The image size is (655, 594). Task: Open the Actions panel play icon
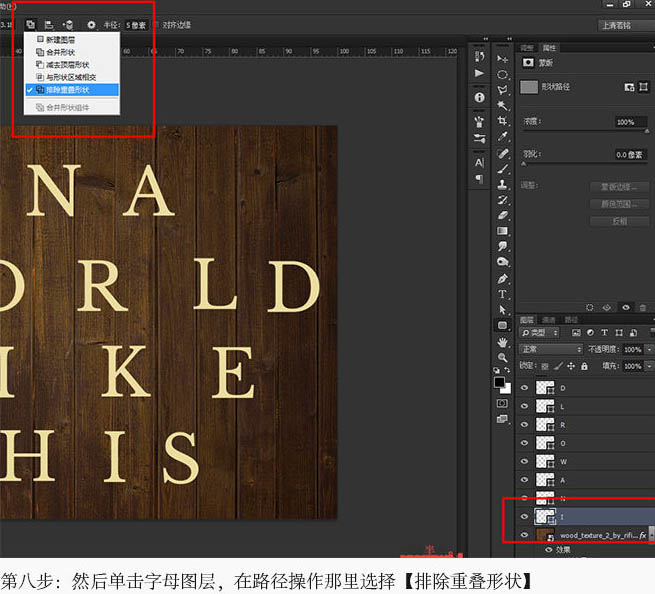[x=479, y=73]
